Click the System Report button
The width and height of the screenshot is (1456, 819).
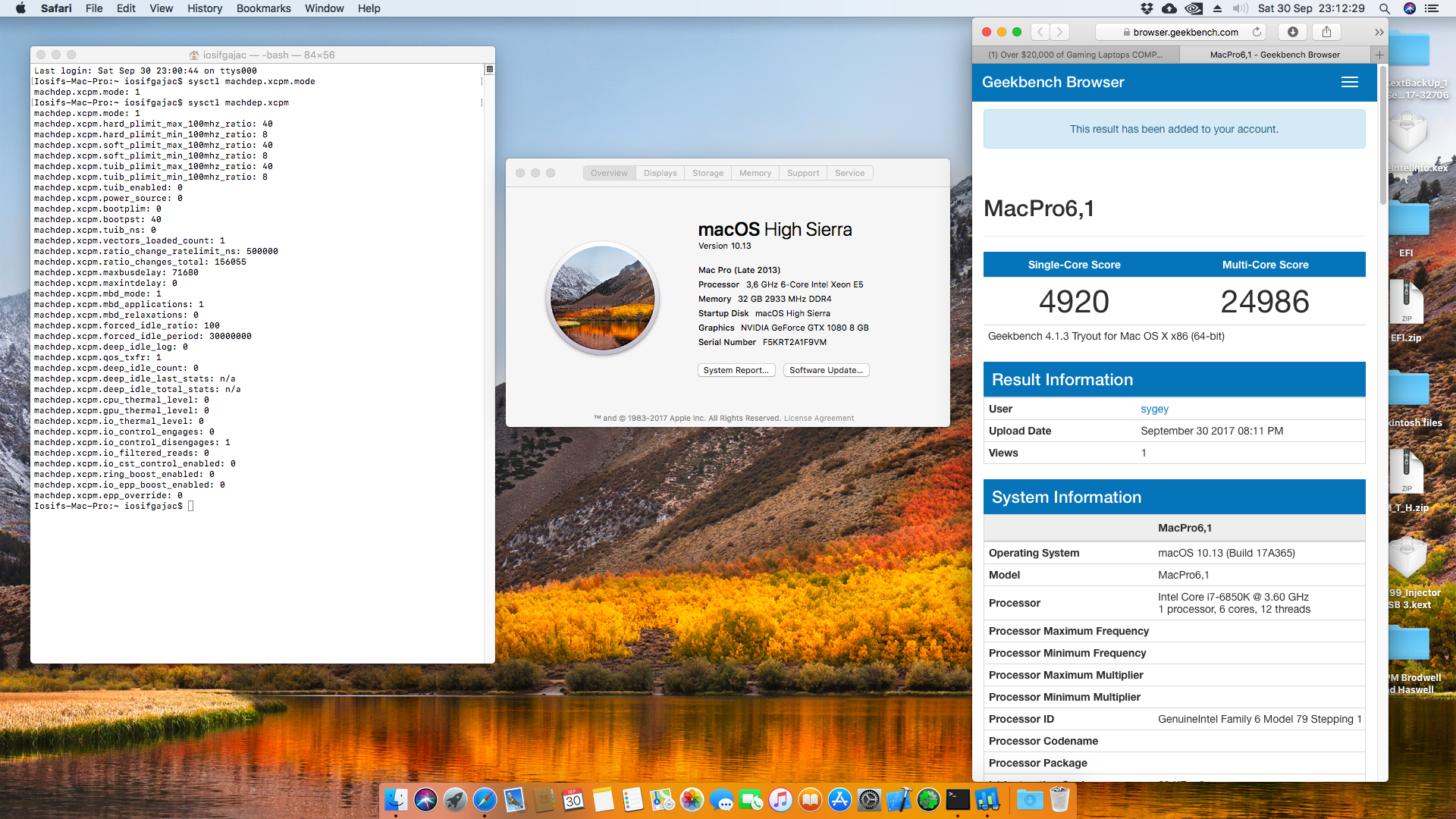tap(736, 370)
